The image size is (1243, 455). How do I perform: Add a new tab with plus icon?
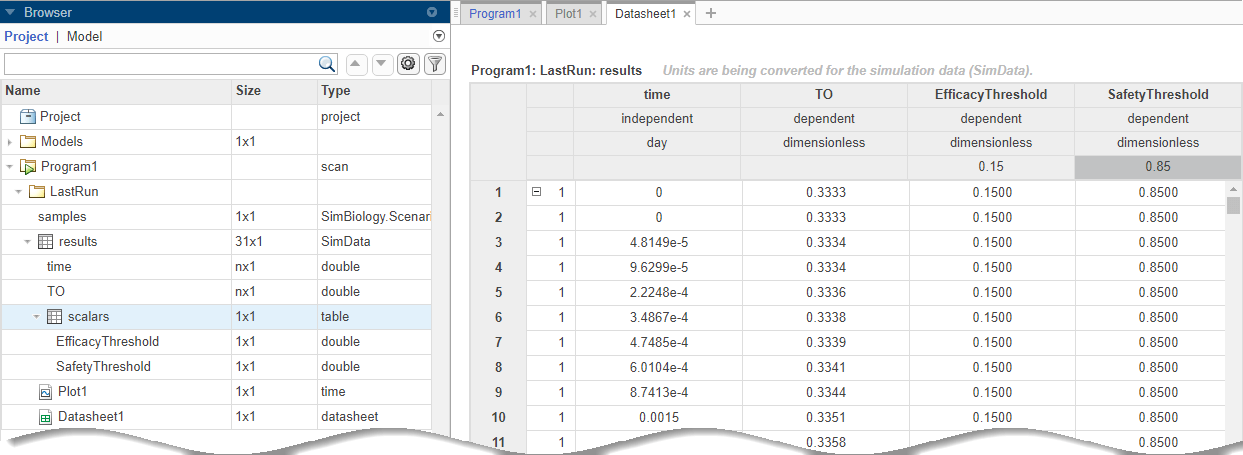(x=711, y=13)
